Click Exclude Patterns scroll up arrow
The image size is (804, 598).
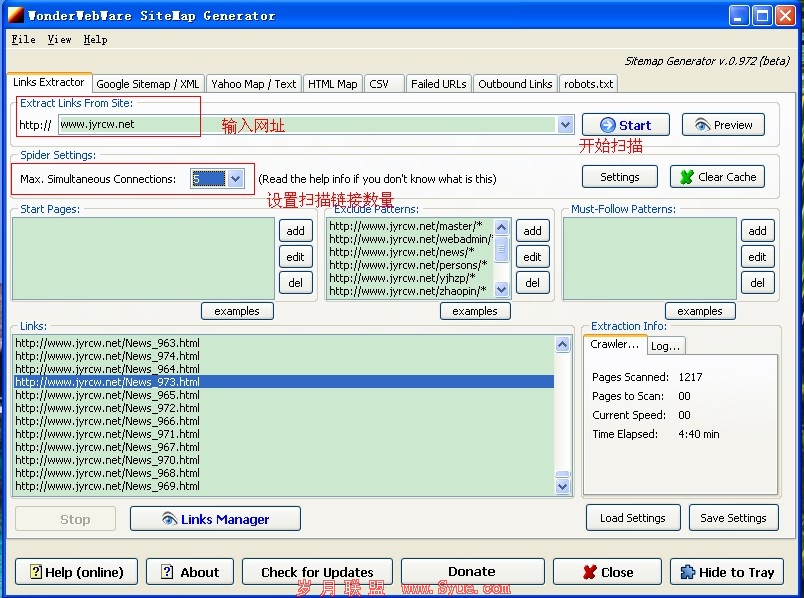pos(501,226)
